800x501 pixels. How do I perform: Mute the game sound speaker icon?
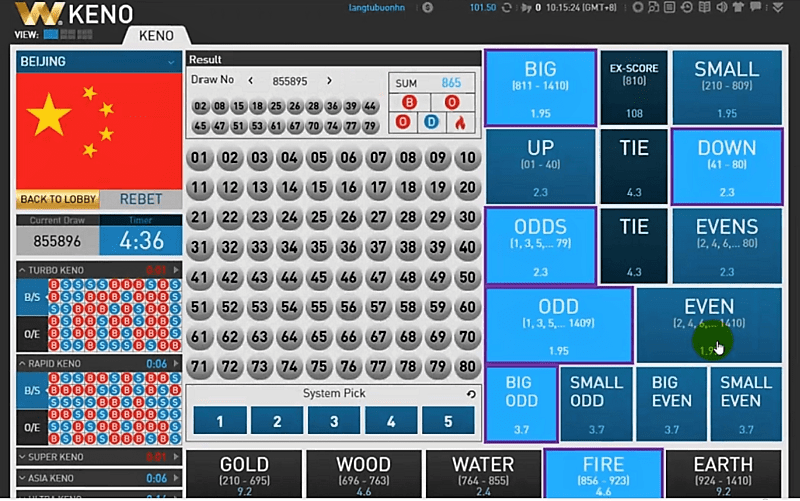click(721, 7)
